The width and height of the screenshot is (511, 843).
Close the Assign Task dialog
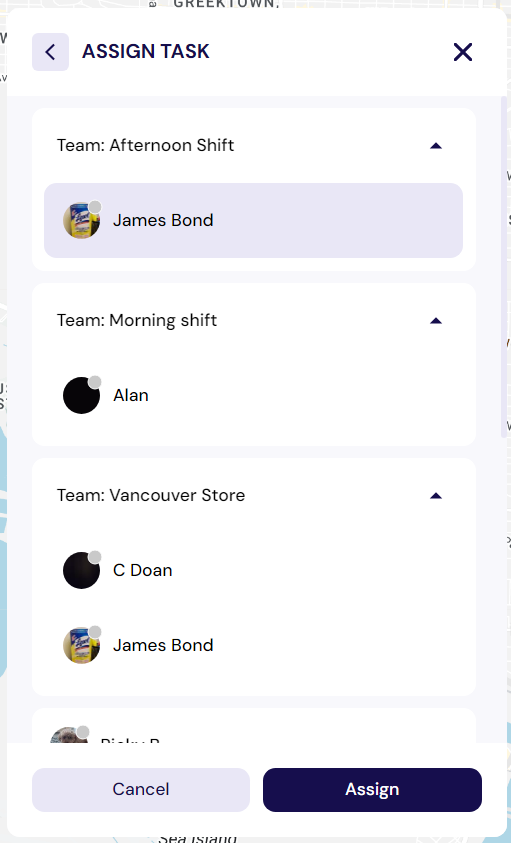pyautogui.click(x=463, y=52)
